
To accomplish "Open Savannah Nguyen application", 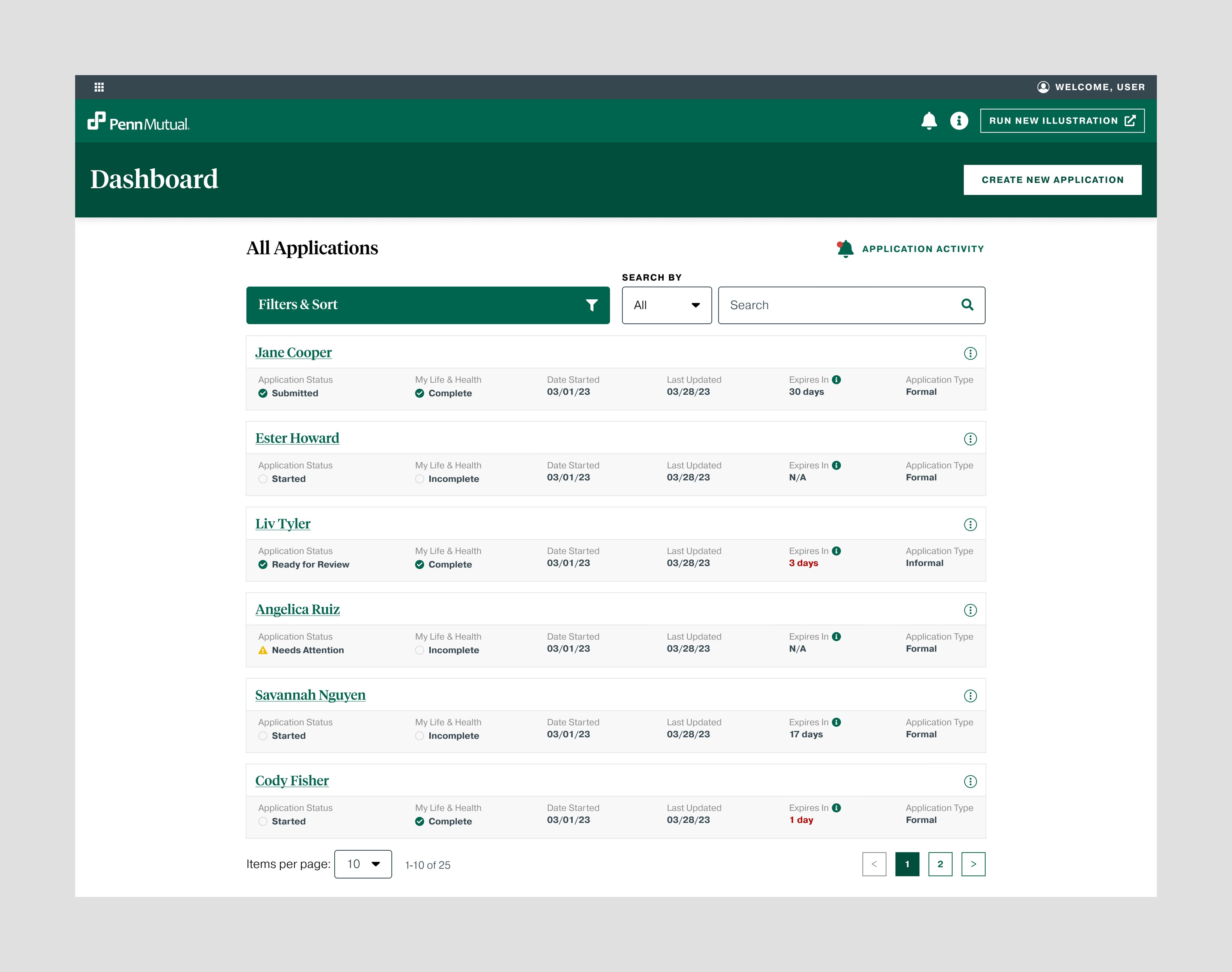I will 310,695.
